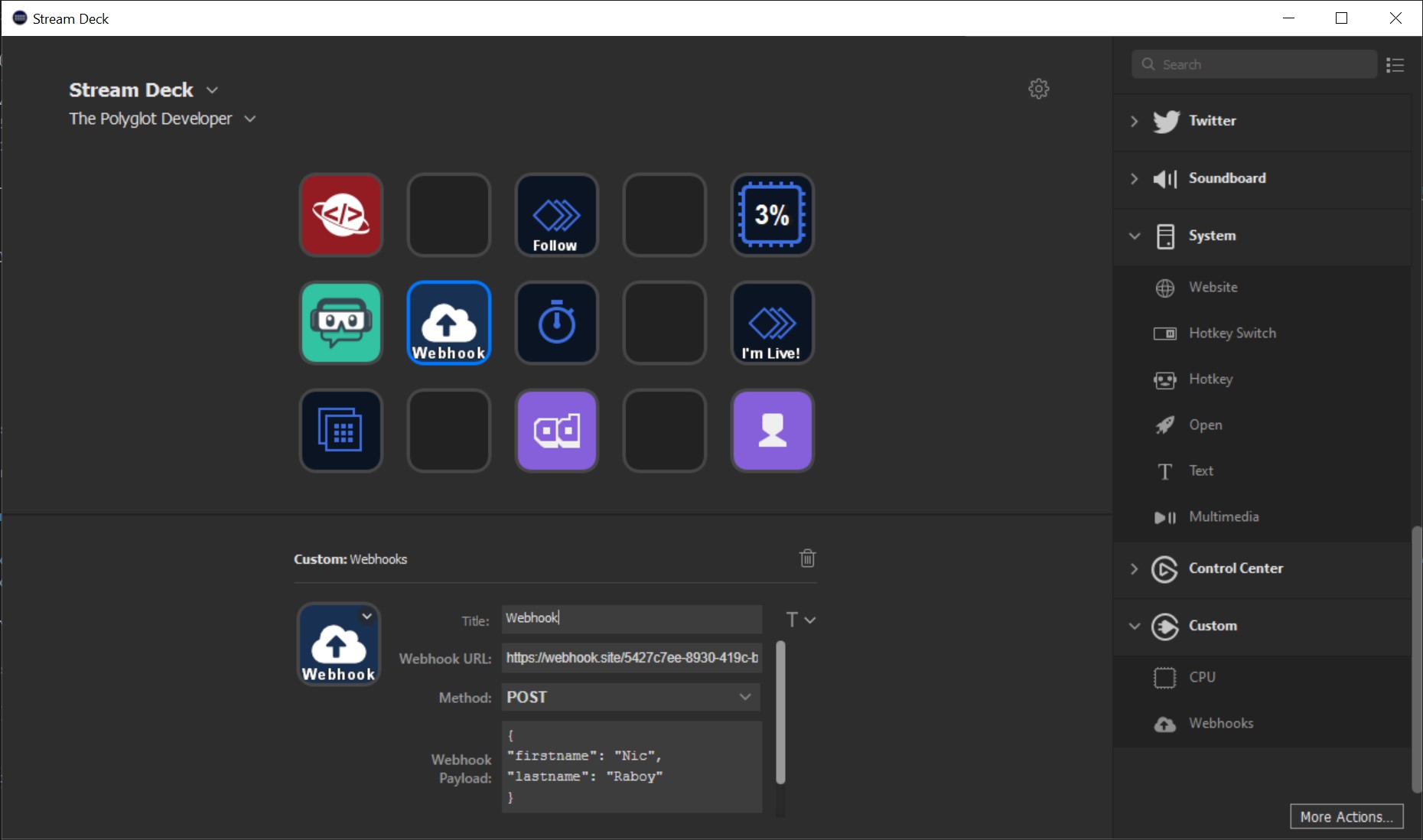Screen dimensions: 1423x840
Task: Click the Webhook URL input field
Action: 631,657
